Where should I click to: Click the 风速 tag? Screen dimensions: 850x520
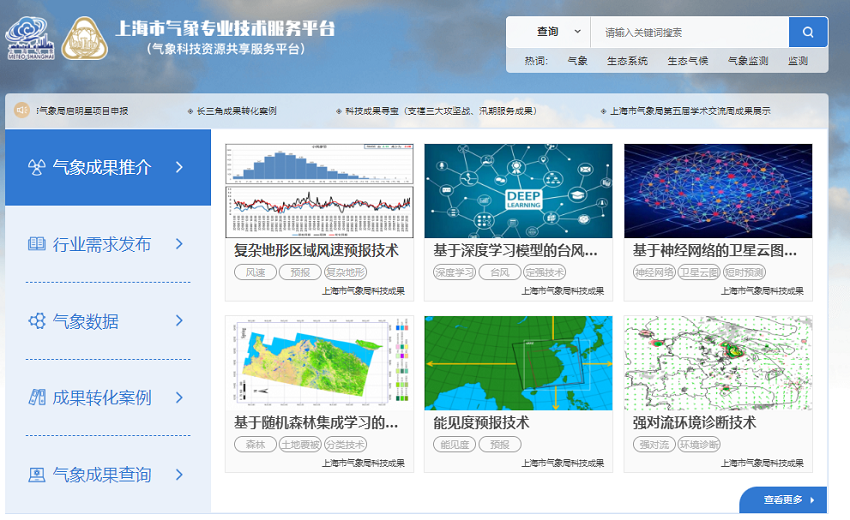[x=255, y=272]
